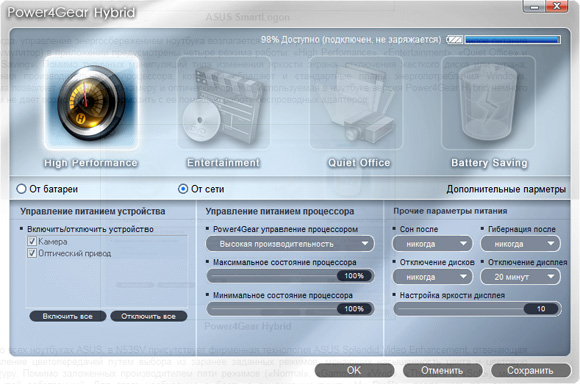
Task: Switch to Battery Saving trash-can icon
Action: coord(488,103)
